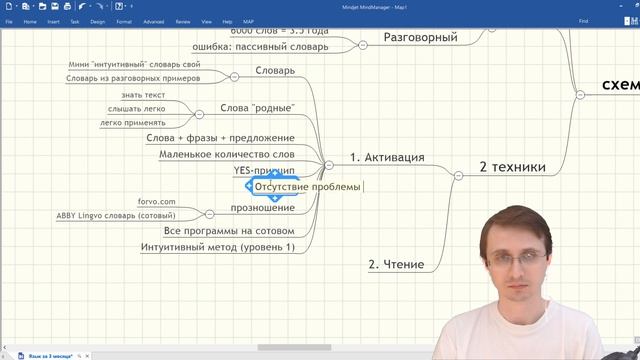Collapse the 1. Активация branch circle
This screenshot has width=640, height=360.
pos(329,165)
